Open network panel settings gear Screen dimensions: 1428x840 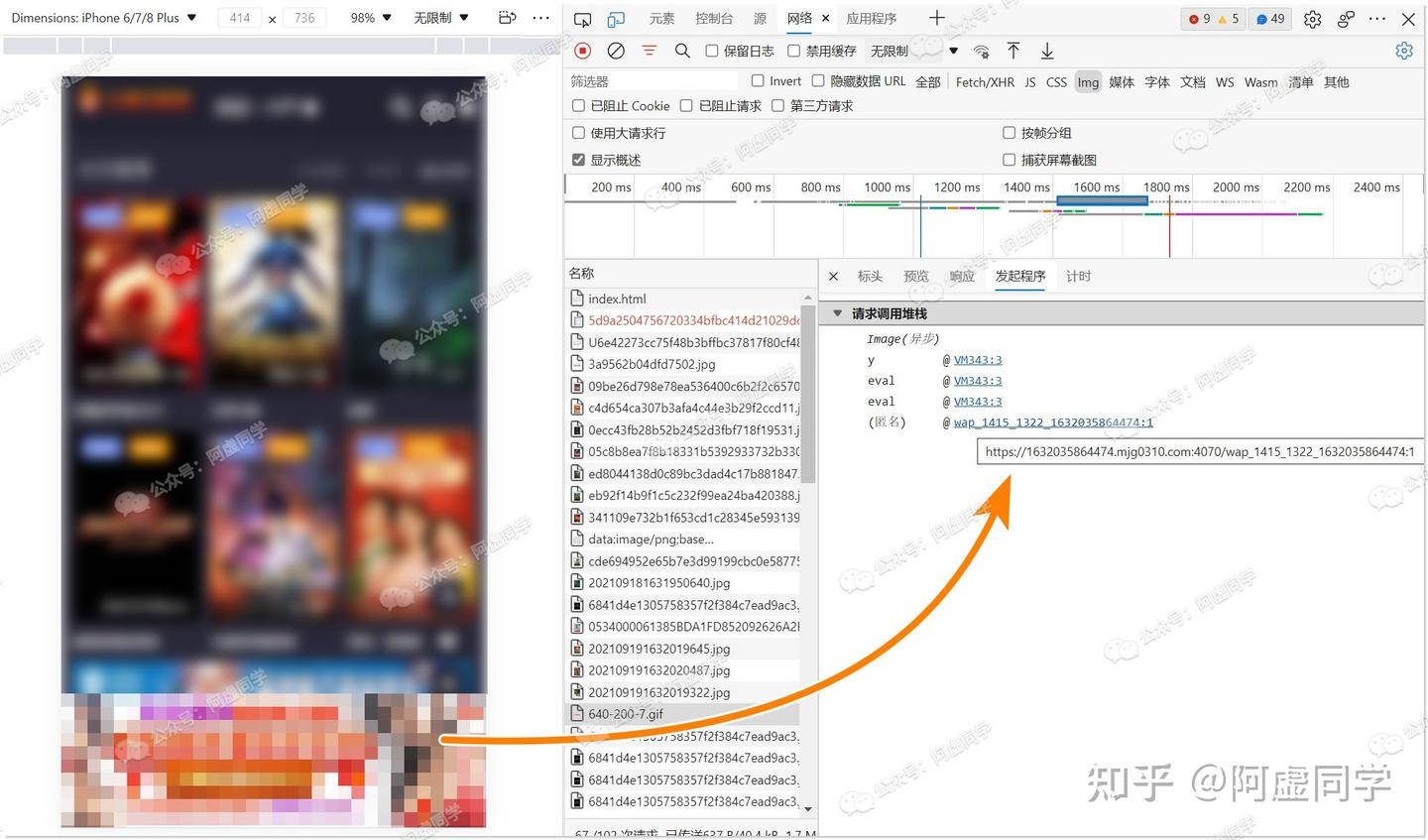(x=1404, y=51)
